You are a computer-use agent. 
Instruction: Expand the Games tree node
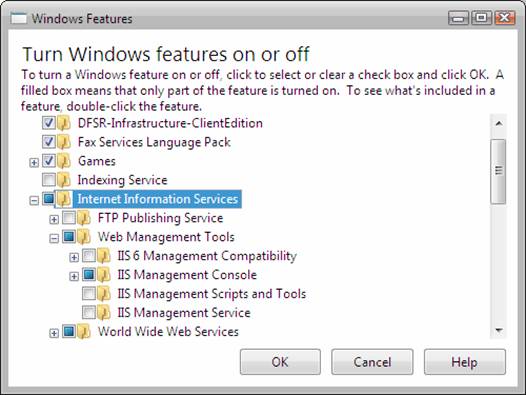pos(34,162)
